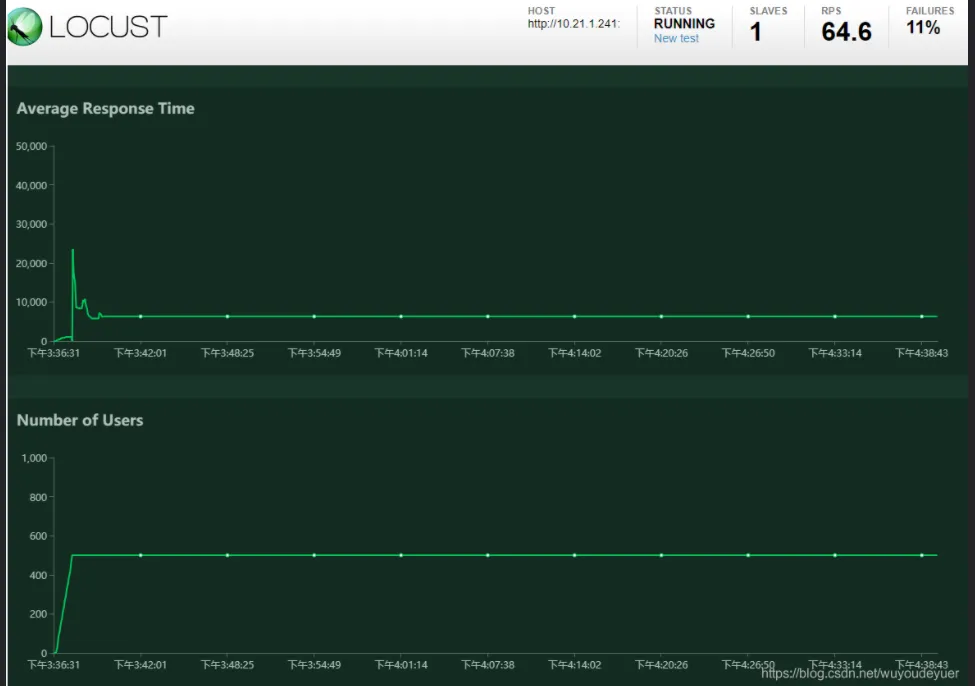
Task: Click users chart data point at 下午3:42:01
Action: pos(141,555)
